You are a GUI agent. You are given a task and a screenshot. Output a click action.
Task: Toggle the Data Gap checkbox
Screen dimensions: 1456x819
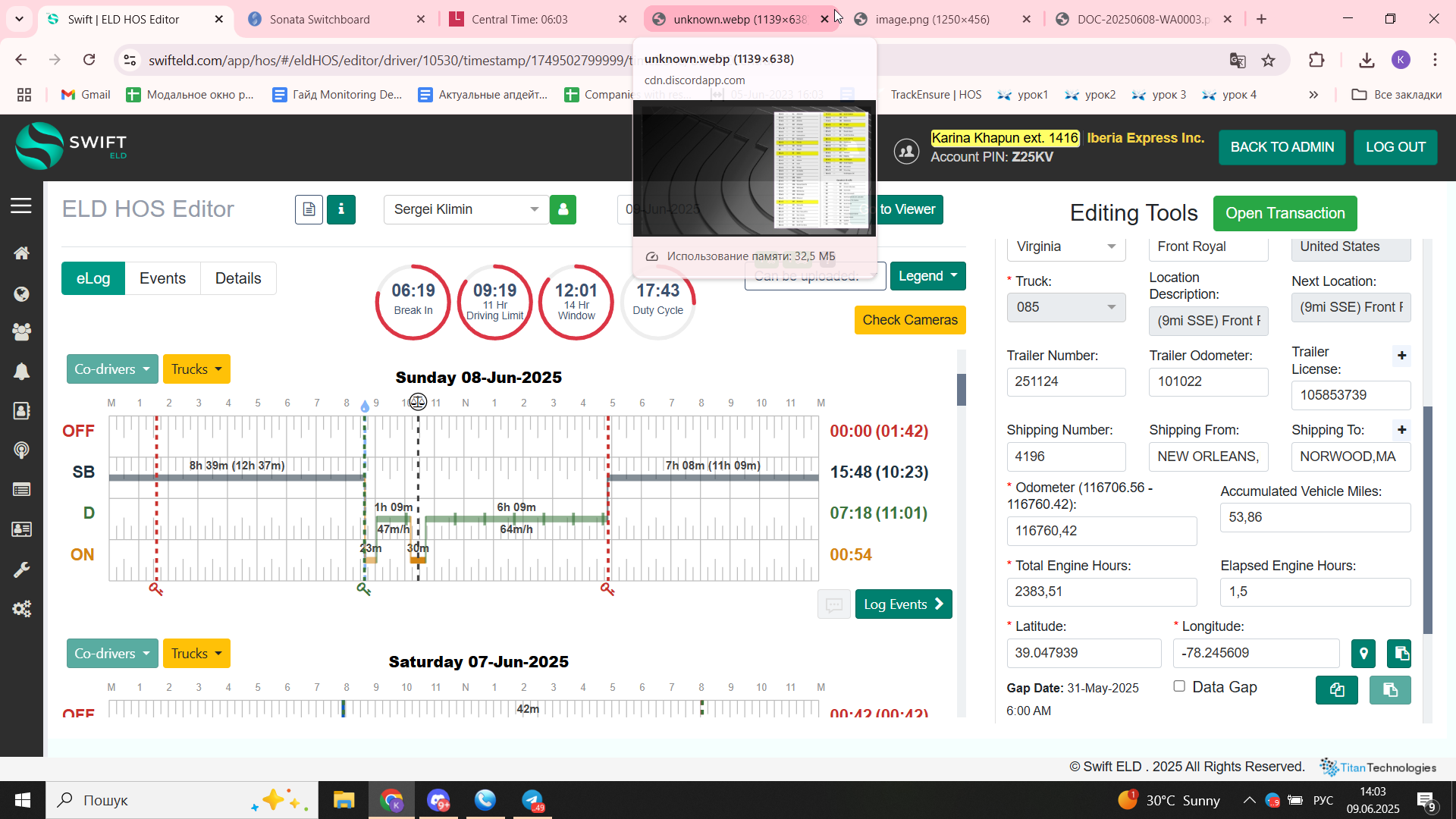pos(1179,686)
